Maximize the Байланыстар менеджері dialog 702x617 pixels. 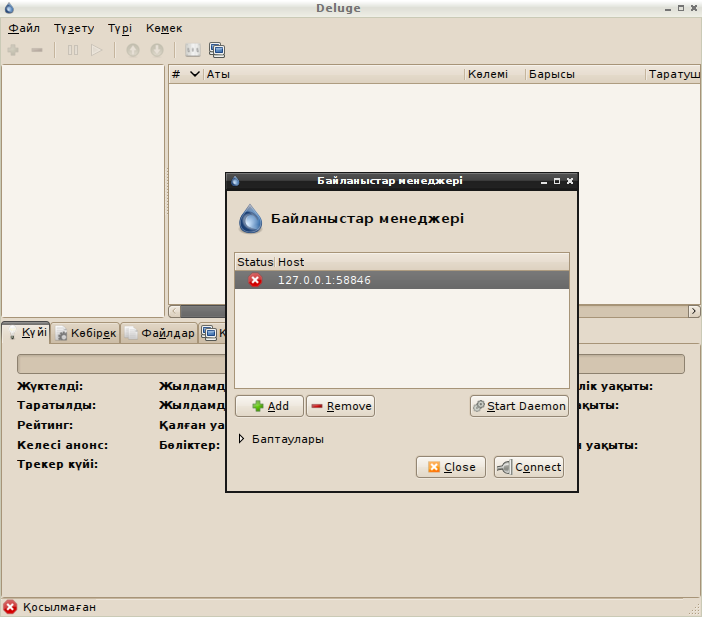coord(556,181)
